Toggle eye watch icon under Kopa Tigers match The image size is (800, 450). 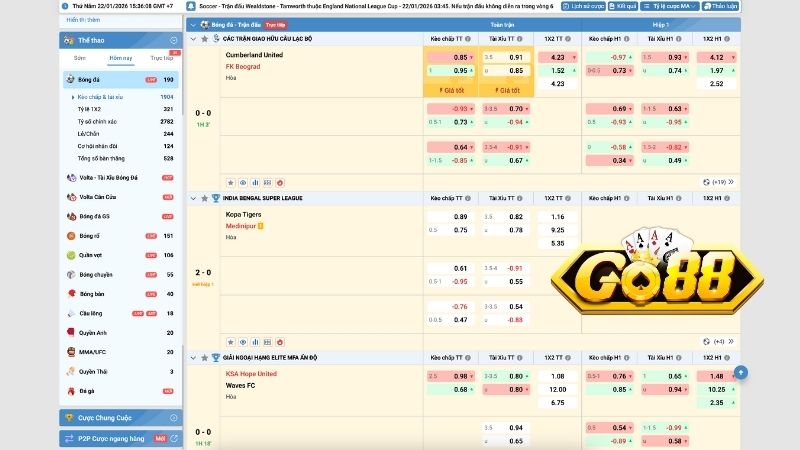point(243,342)
